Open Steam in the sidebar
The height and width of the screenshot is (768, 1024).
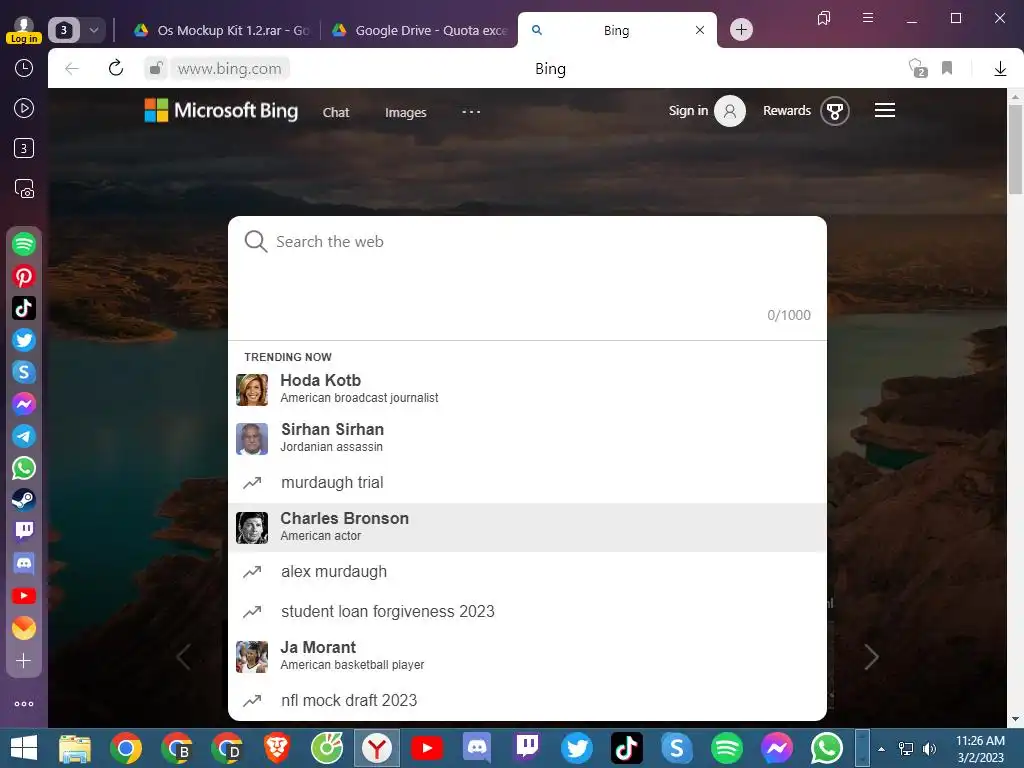(x=24, y=500)
